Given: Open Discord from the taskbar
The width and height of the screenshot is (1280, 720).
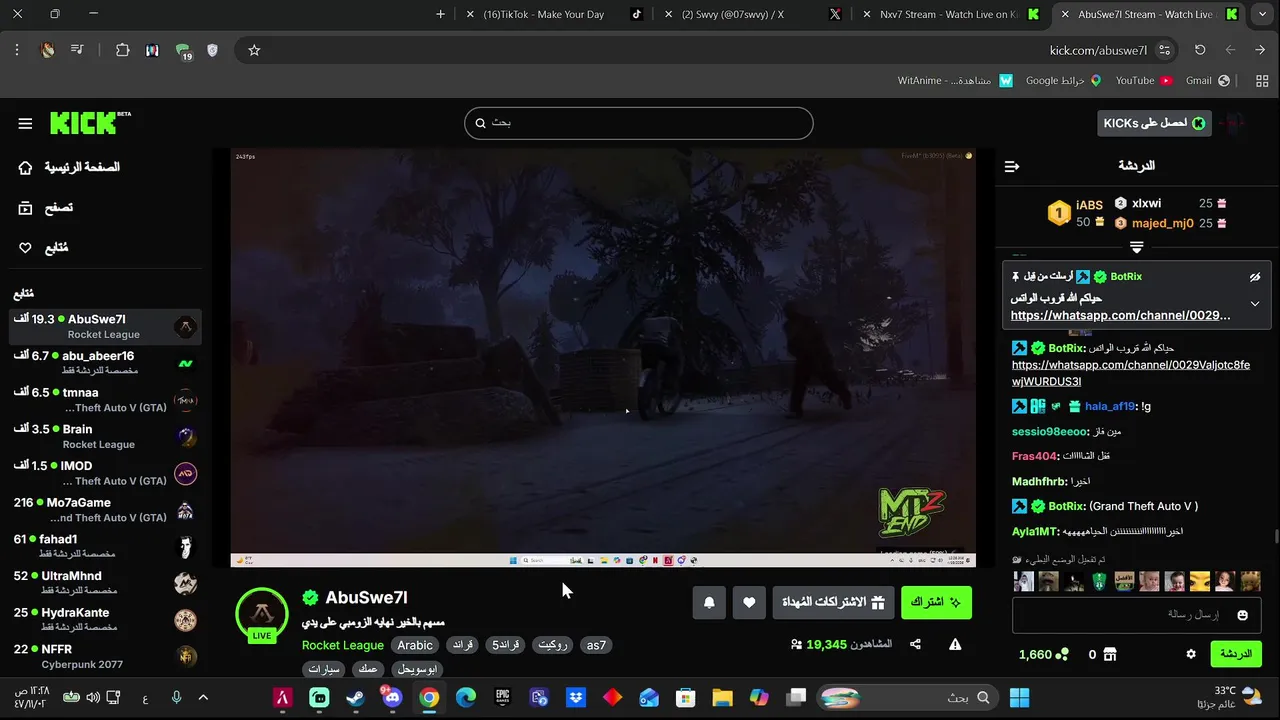Looking at the screenshot, I should 392,697.
